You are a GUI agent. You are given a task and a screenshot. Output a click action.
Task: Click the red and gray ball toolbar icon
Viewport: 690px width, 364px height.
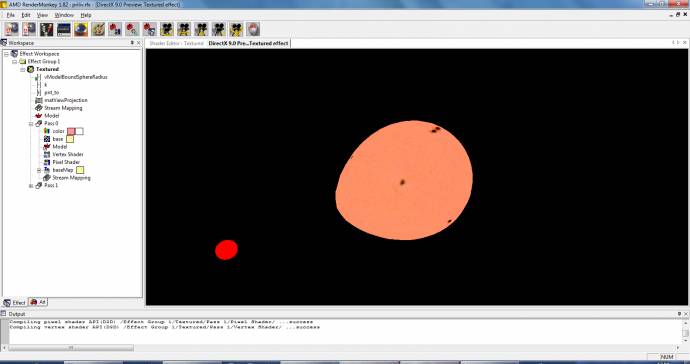(x=253, y=29)
